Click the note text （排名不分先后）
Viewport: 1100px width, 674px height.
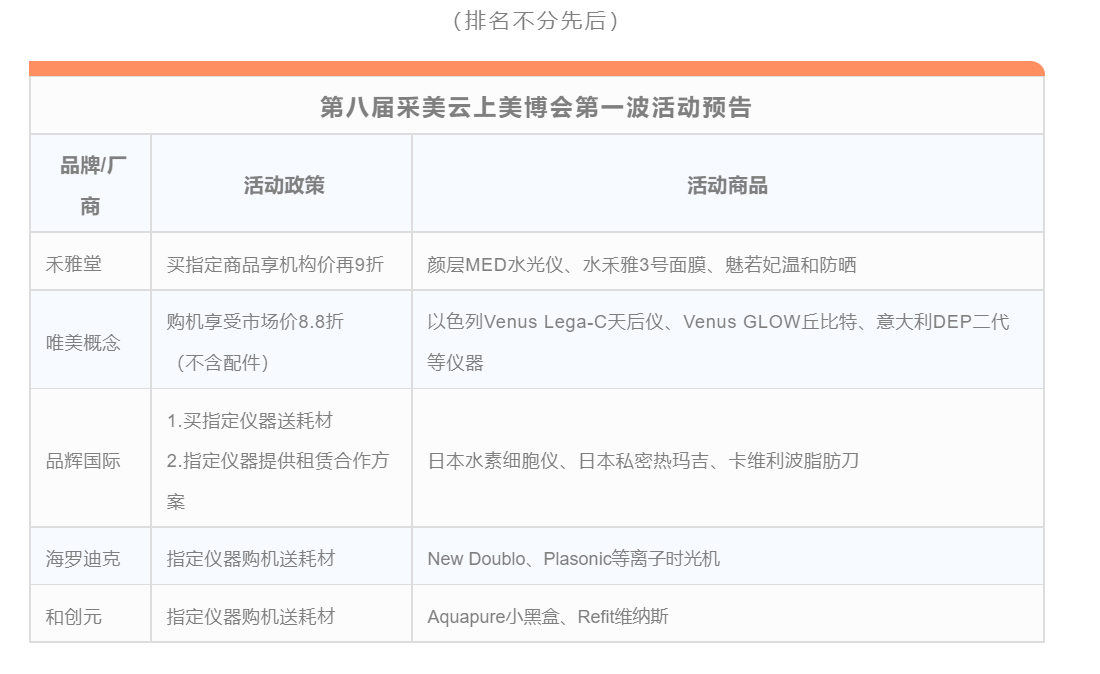coord(536,21)
